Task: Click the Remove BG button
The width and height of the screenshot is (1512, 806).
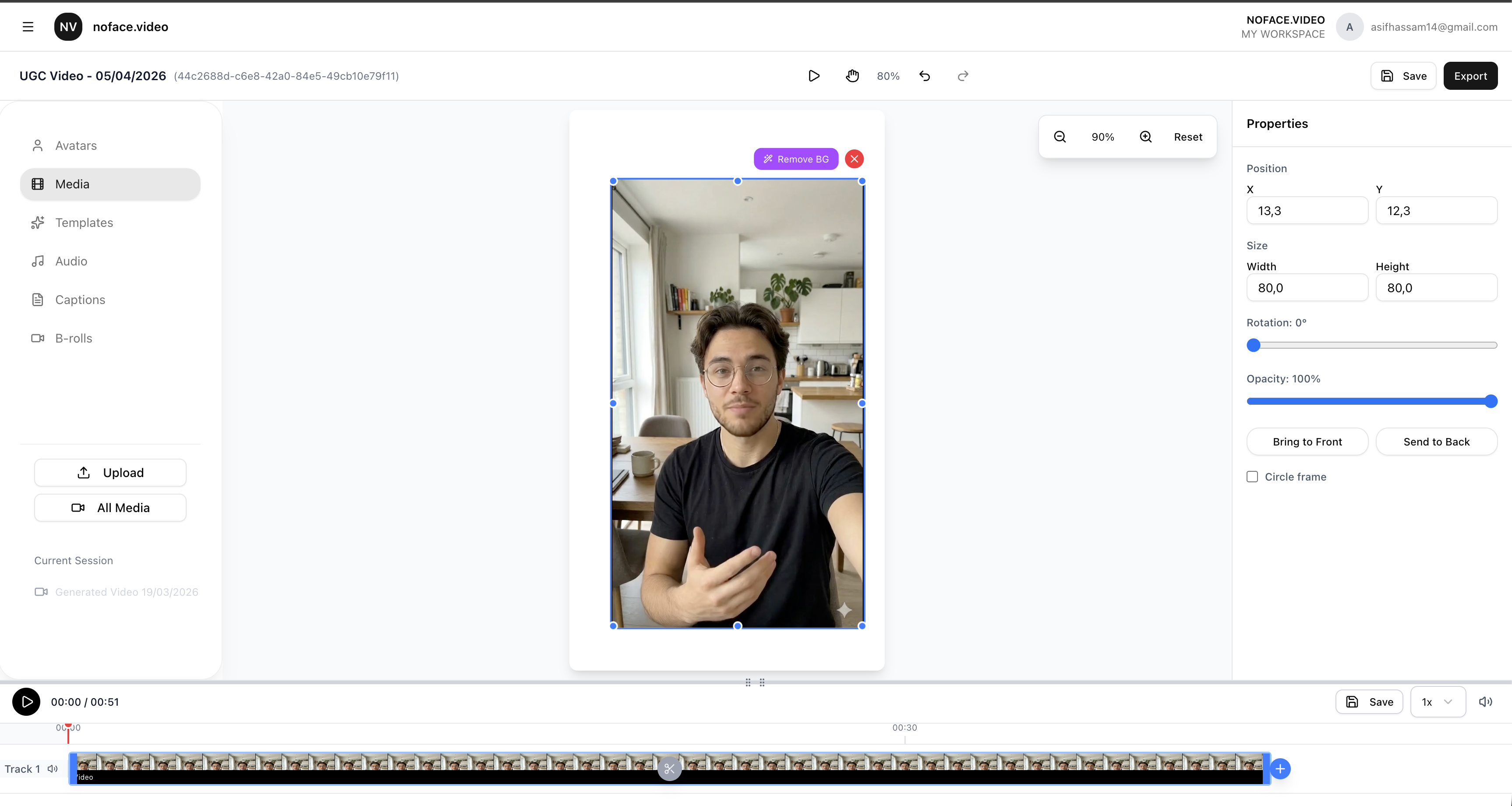Action: pos(796,159)
